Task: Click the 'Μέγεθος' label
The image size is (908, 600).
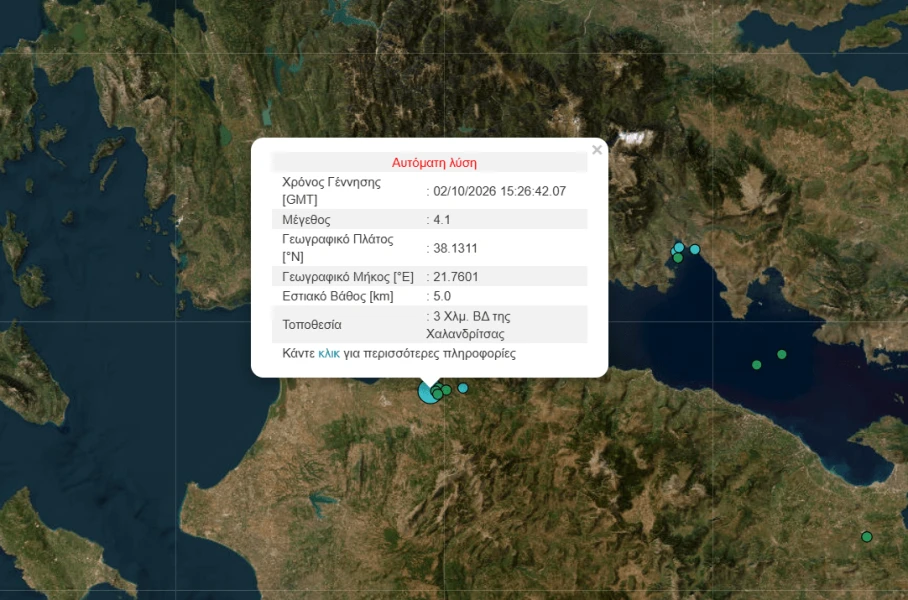Action: pos(306,219)
